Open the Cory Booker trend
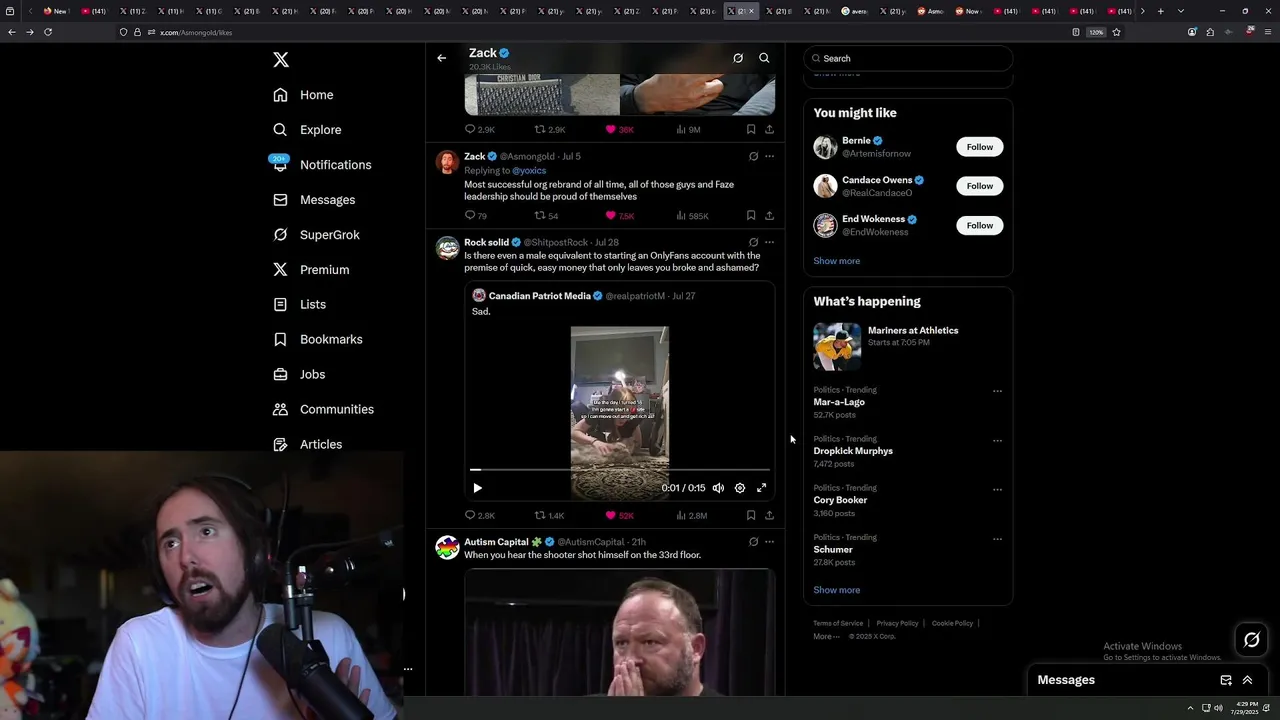Viewport: 1280px width, 720px height. [840, 500]
